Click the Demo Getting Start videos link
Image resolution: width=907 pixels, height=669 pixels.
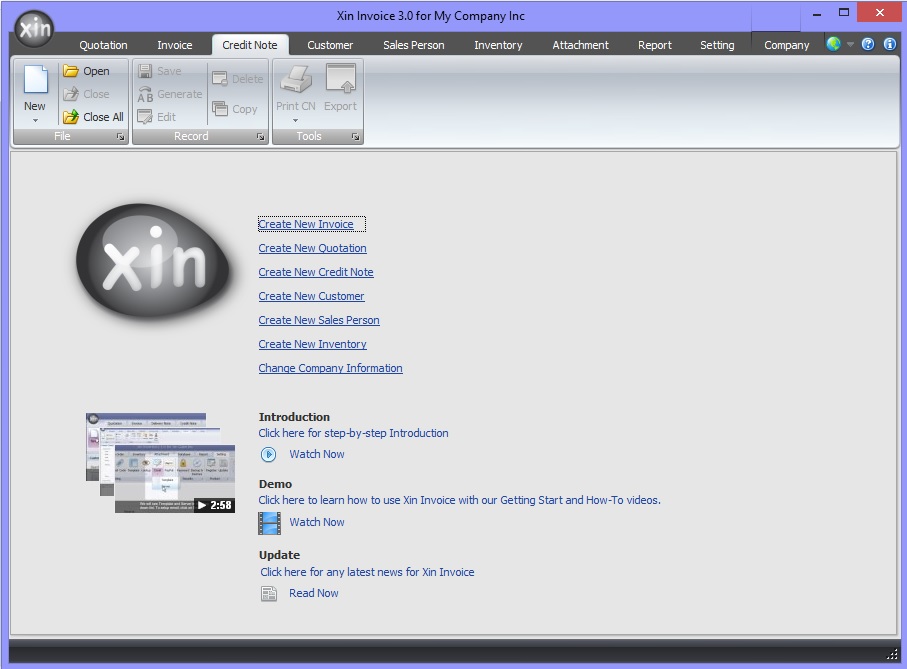[x=459, y=500]
